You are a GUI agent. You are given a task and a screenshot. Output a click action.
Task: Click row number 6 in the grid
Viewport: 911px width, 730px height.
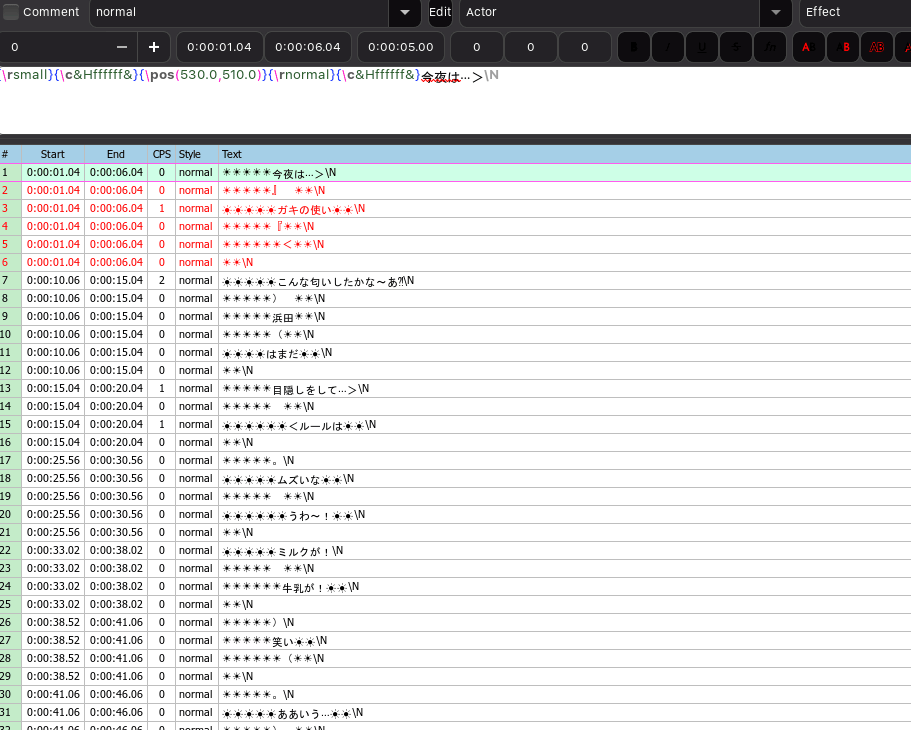pos(5,262)
